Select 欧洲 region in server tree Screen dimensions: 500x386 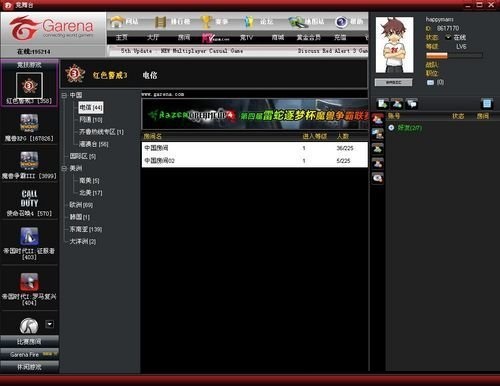pos(81,205)
